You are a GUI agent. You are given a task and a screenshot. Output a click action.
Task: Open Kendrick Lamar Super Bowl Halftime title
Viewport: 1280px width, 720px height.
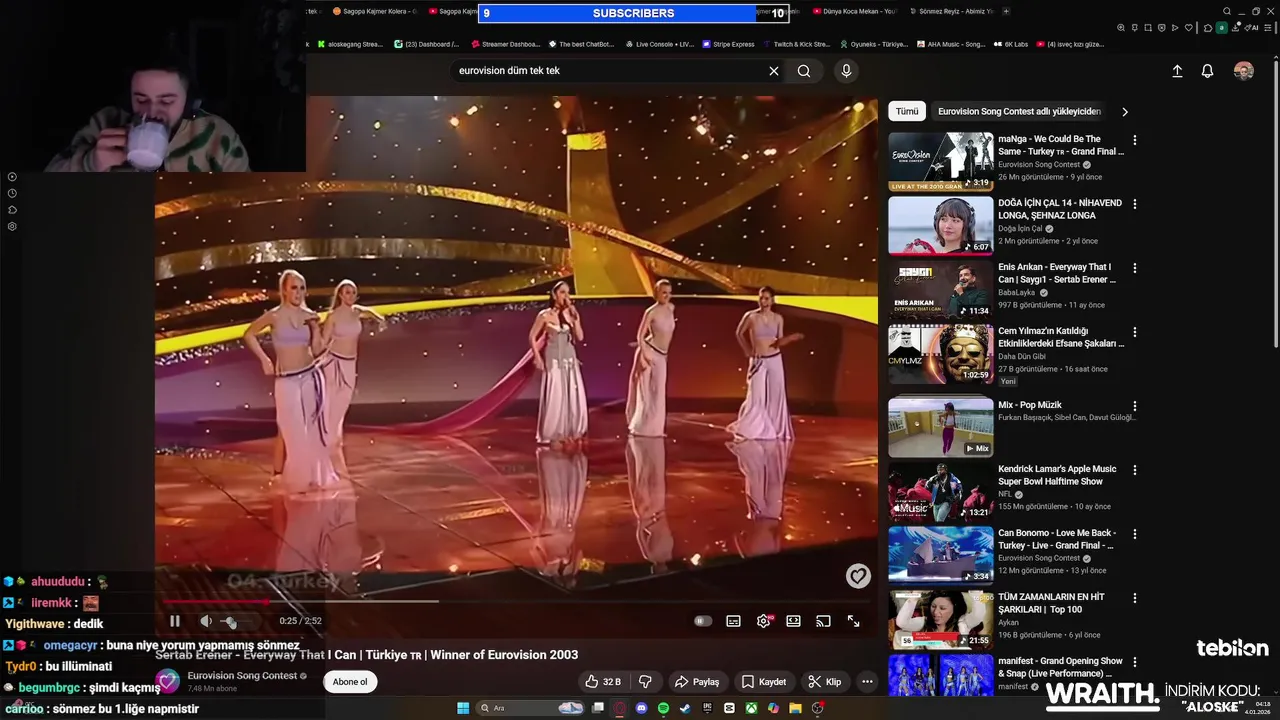1057,475
